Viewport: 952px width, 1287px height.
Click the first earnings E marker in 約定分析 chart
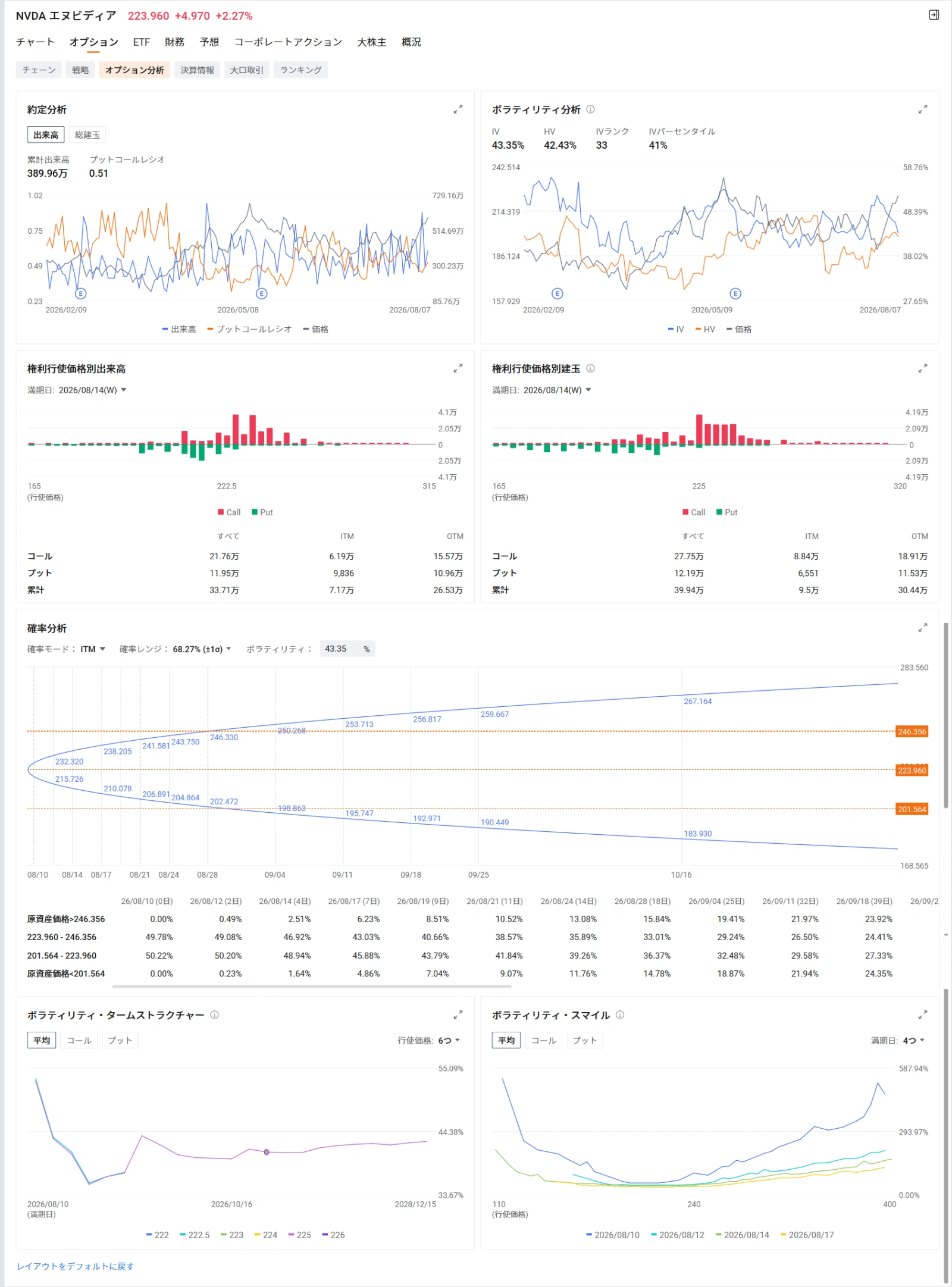pyautogui.click(x=81, y=293)
